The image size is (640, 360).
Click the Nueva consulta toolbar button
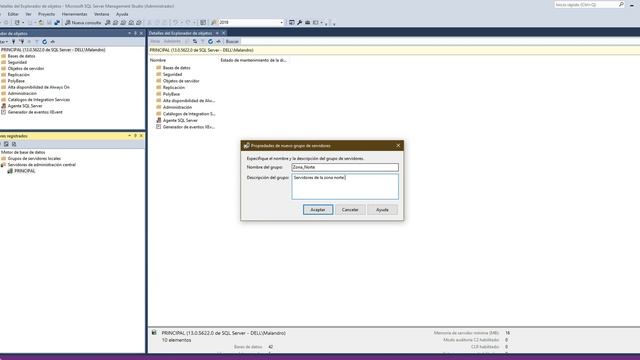83,22
